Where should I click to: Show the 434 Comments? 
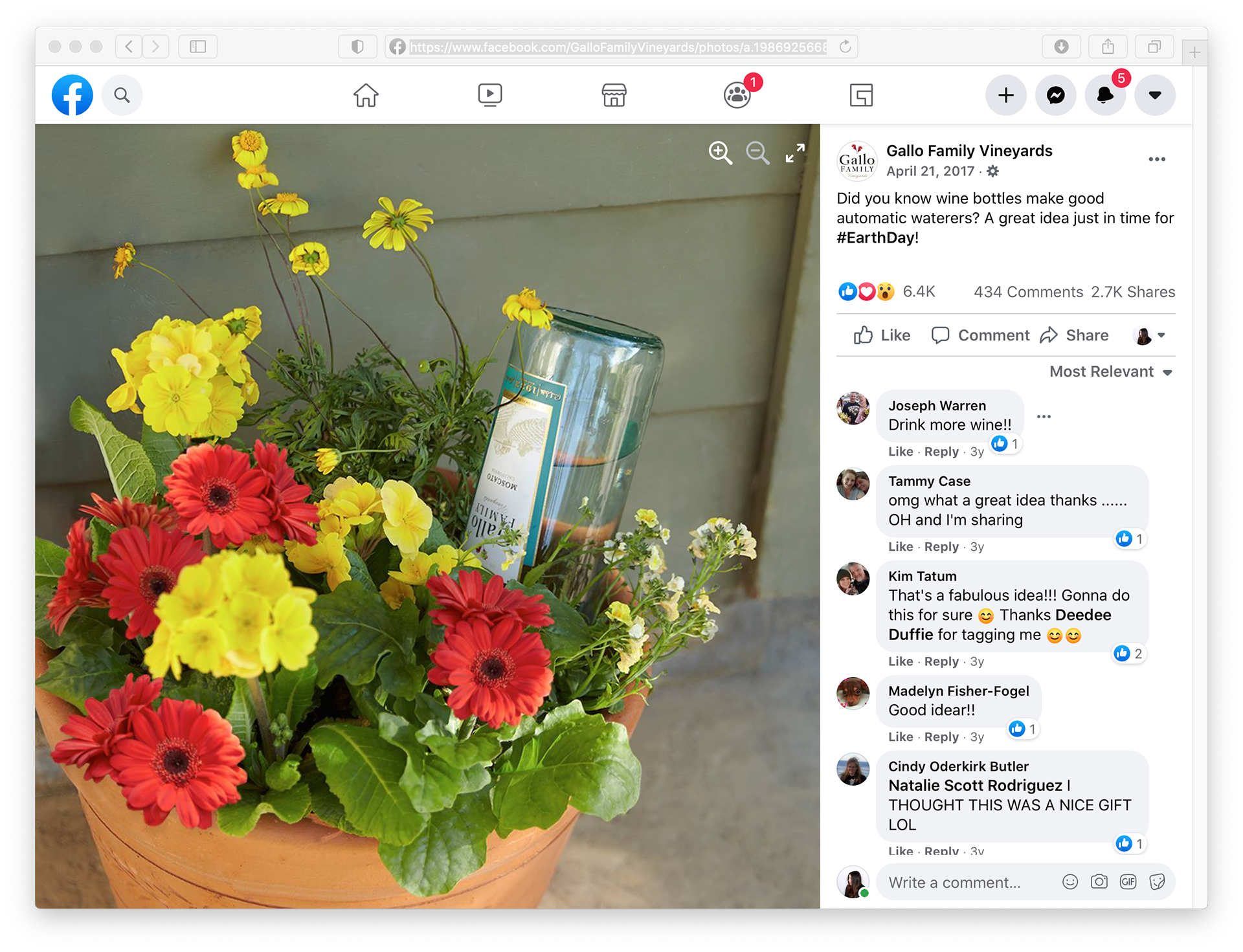click(1028, 292)
